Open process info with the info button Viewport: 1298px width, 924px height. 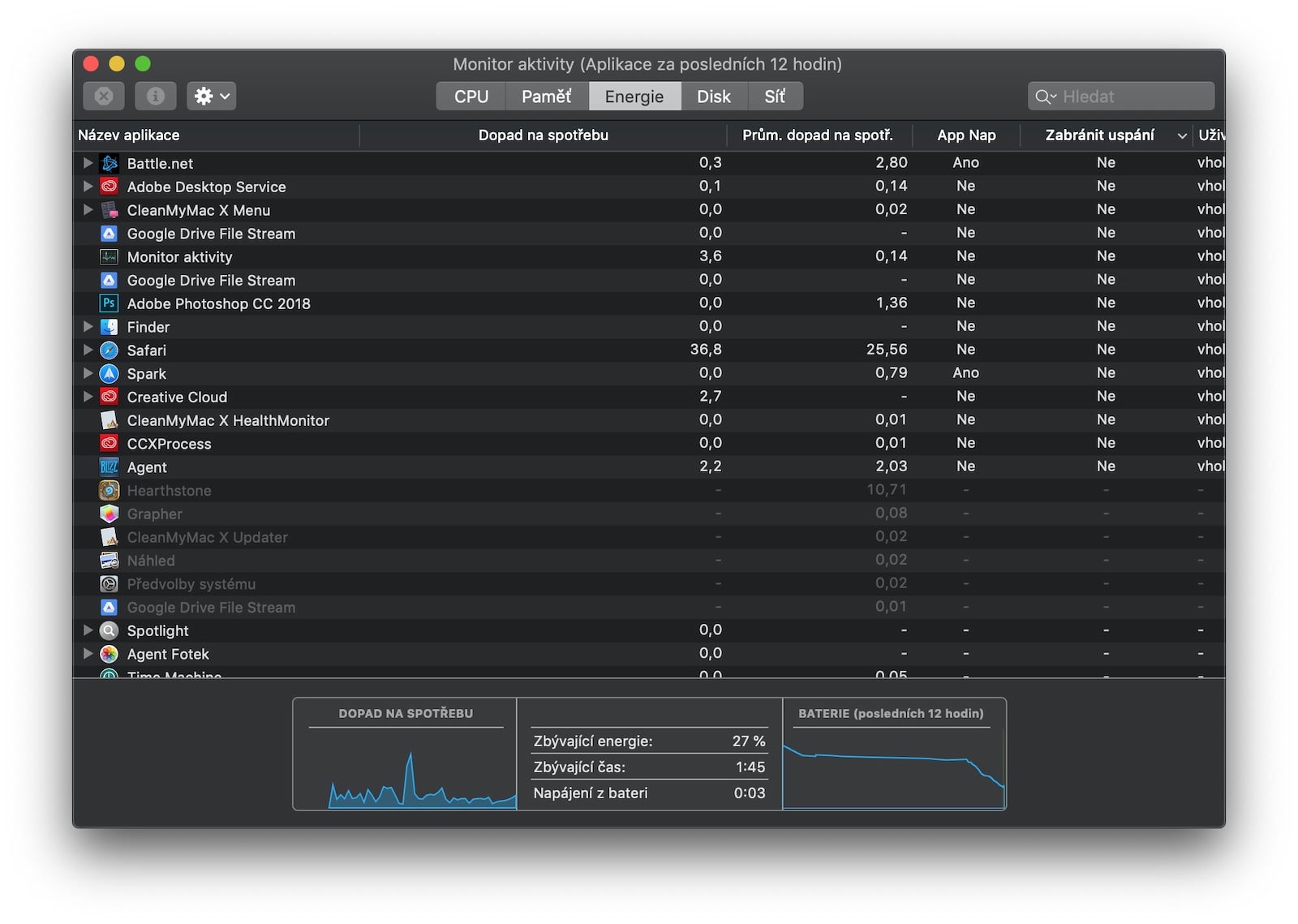click(x=156, y=96)
